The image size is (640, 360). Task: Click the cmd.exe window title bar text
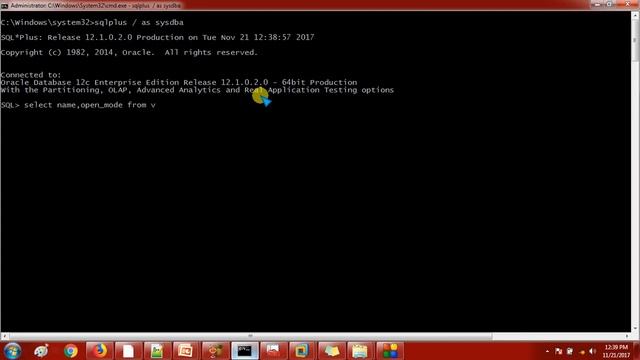[96, 6]
